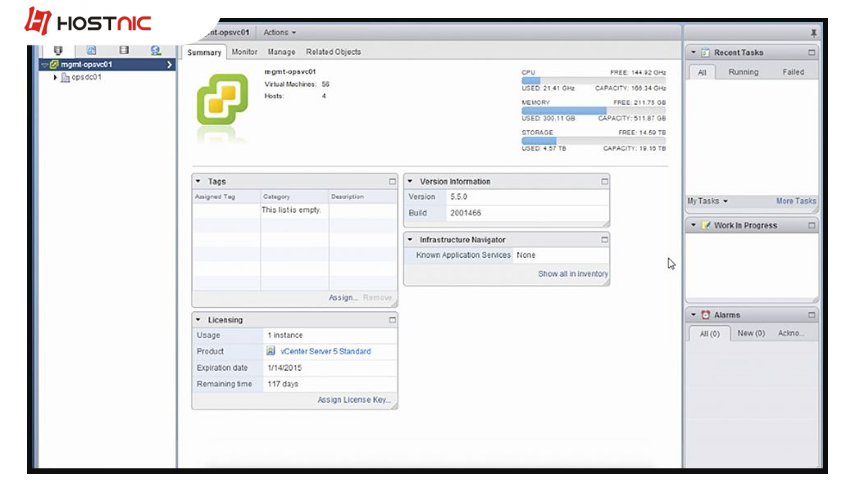Open the Networking inventory view
This screenshot has height=488, width=865.
[x=156, y=50]
